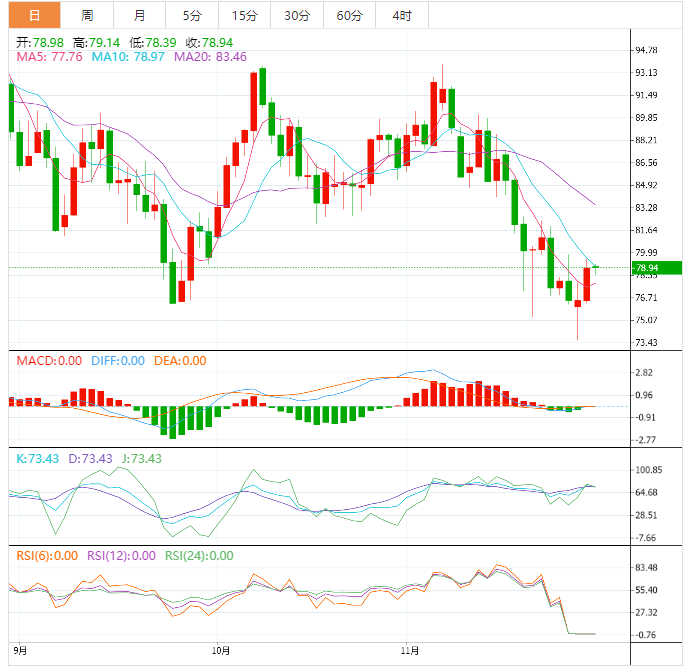The width and height of the screenshot is (691, 672).
Task: Switch to the 4时 timeframe tab
Action: click(403, 15)
